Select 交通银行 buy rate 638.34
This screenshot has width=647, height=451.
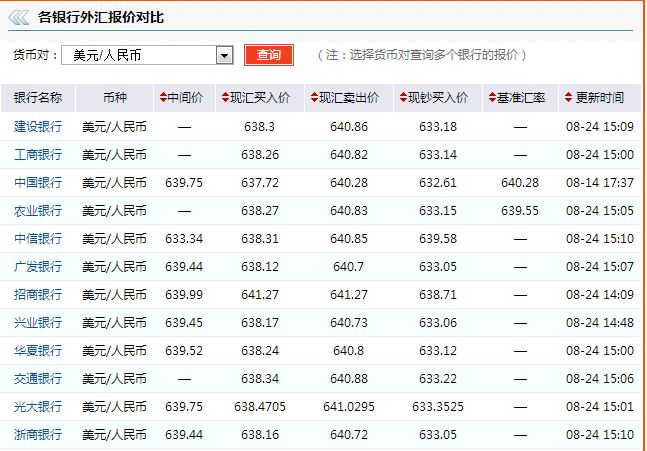[260, 379]
